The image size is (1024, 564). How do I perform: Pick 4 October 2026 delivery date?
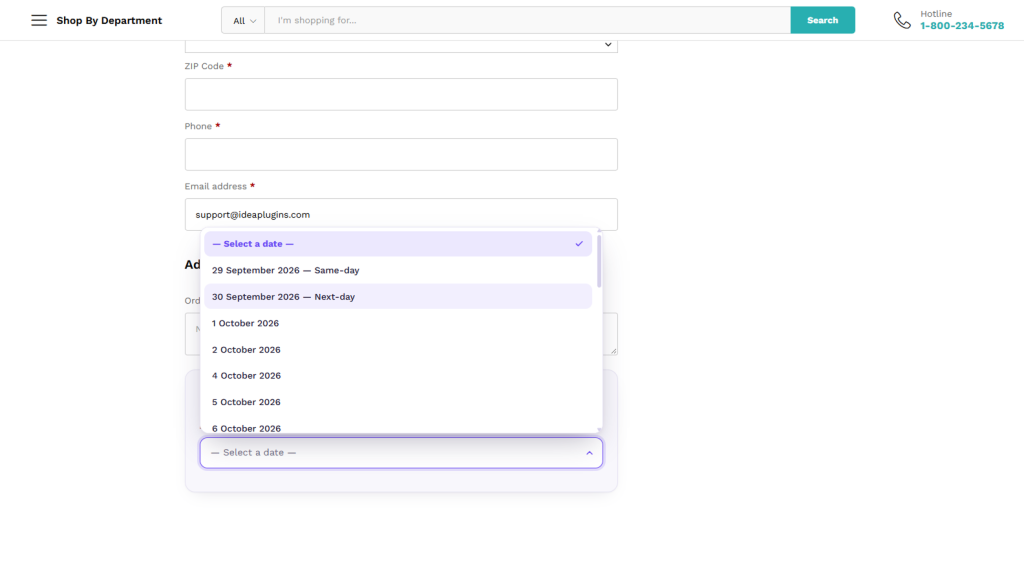coord(398,376)
